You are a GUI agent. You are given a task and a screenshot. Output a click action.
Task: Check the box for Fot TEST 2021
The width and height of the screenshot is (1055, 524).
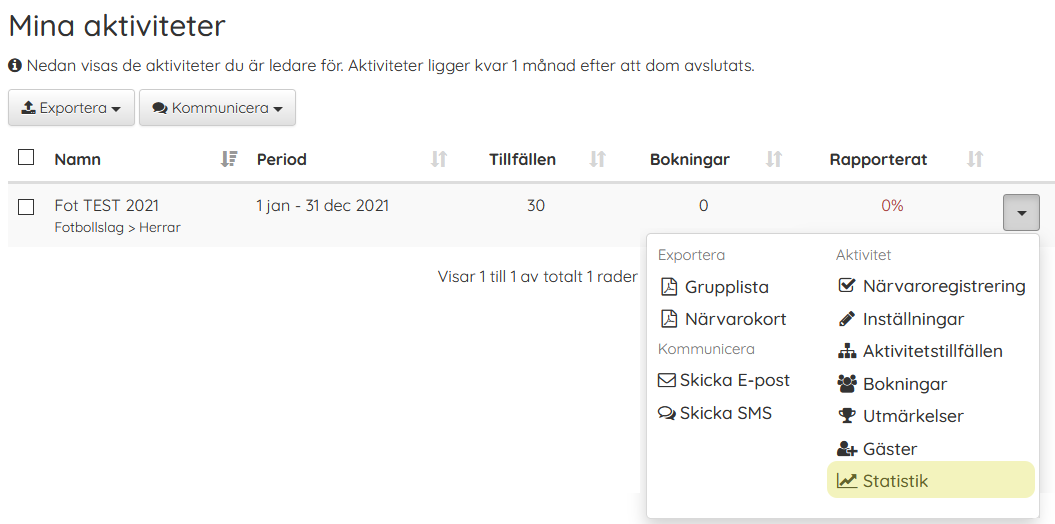point(26,207)
